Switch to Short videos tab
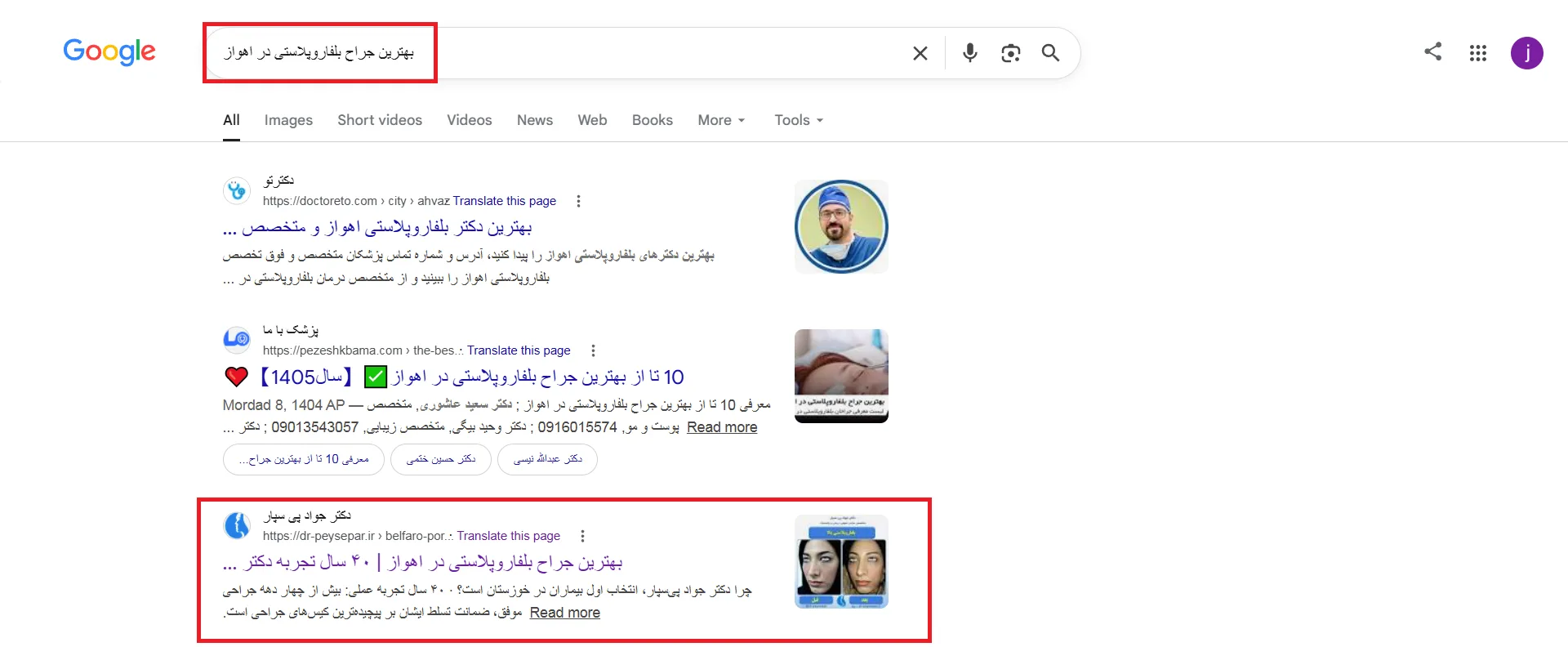Viewport: 1568px width, 647px height. click(x=380, y=120)
